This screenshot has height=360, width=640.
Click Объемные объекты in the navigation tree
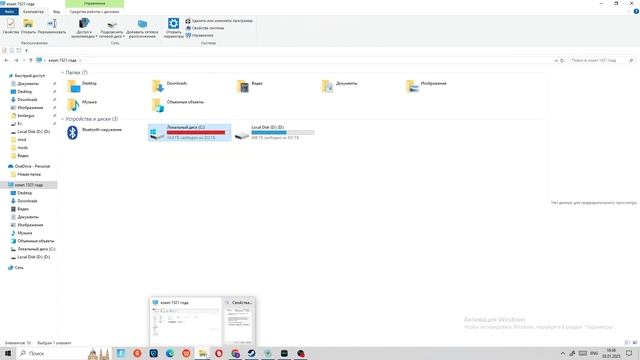tap(36, 241)
